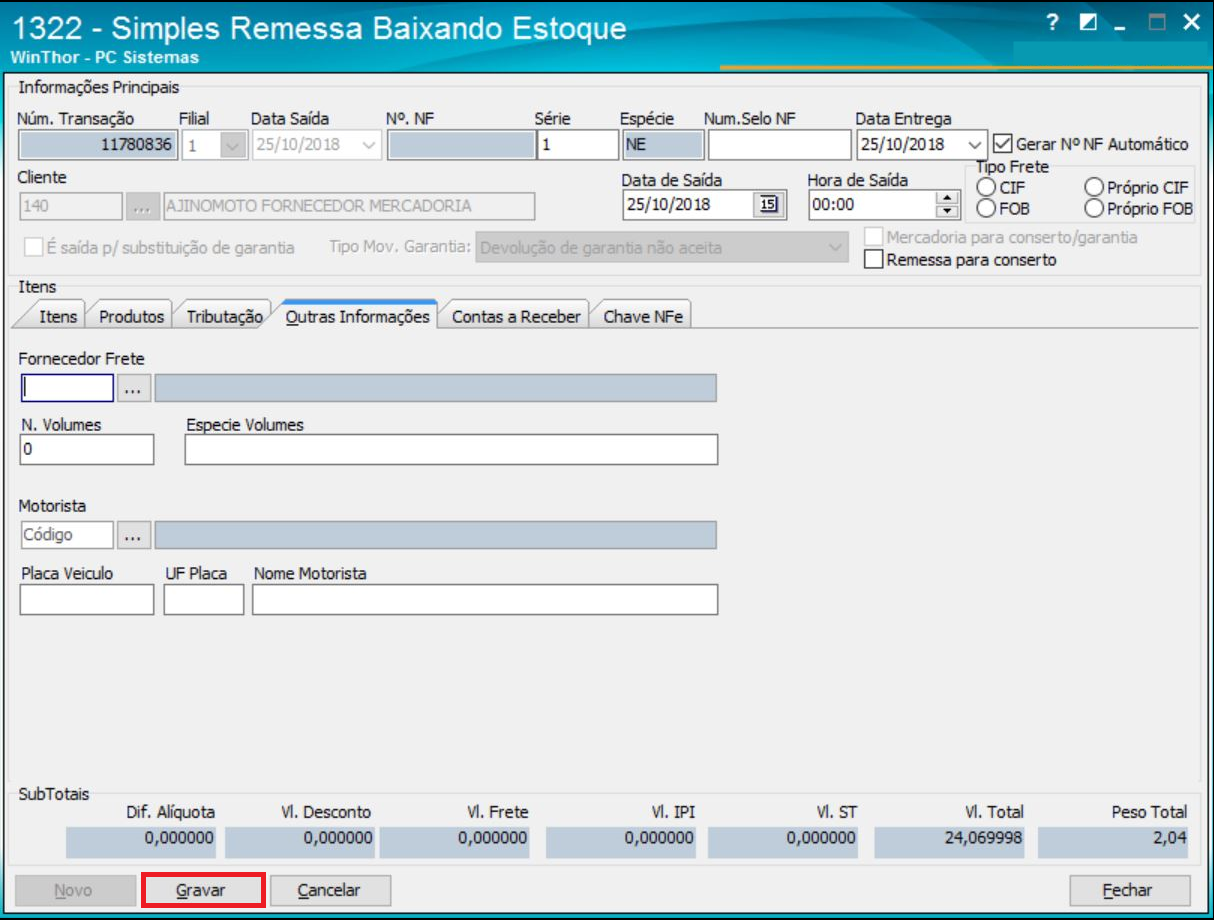Switch to the Itens tab
The width and height of the screenshot is (1214, 920).
point(58,316)
